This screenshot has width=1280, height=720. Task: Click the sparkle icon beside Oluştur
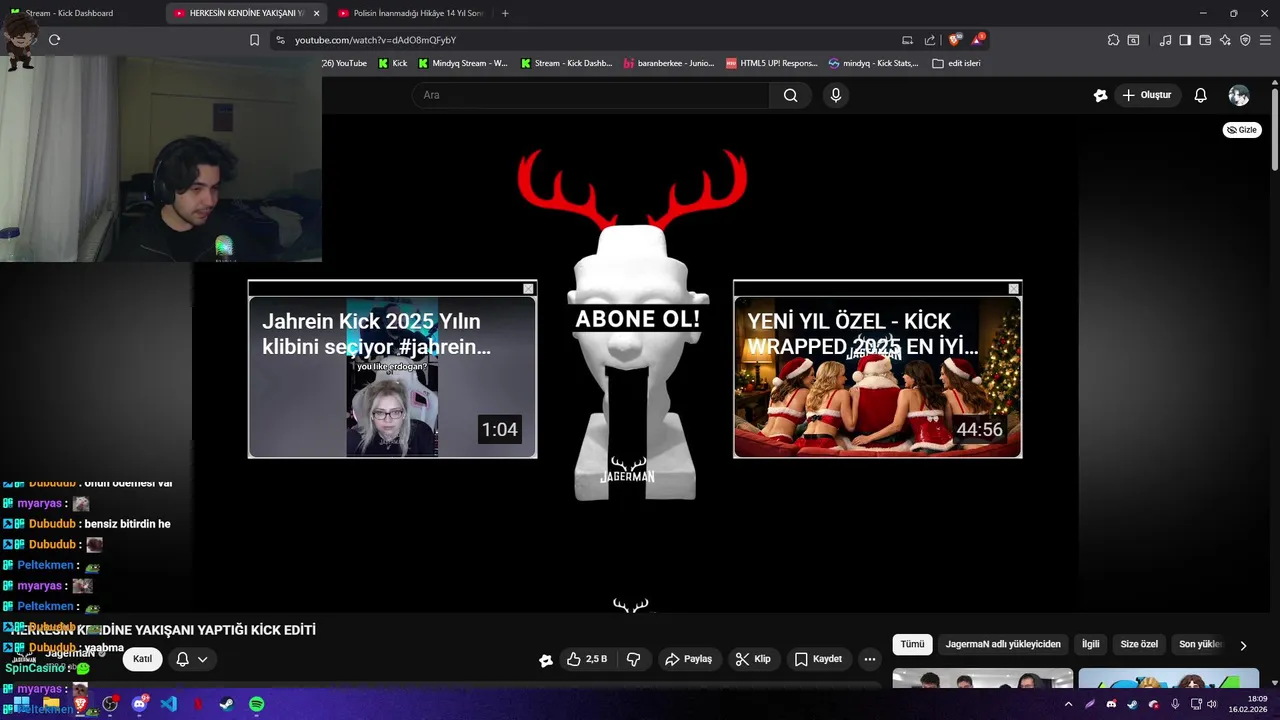point(1100,95)
